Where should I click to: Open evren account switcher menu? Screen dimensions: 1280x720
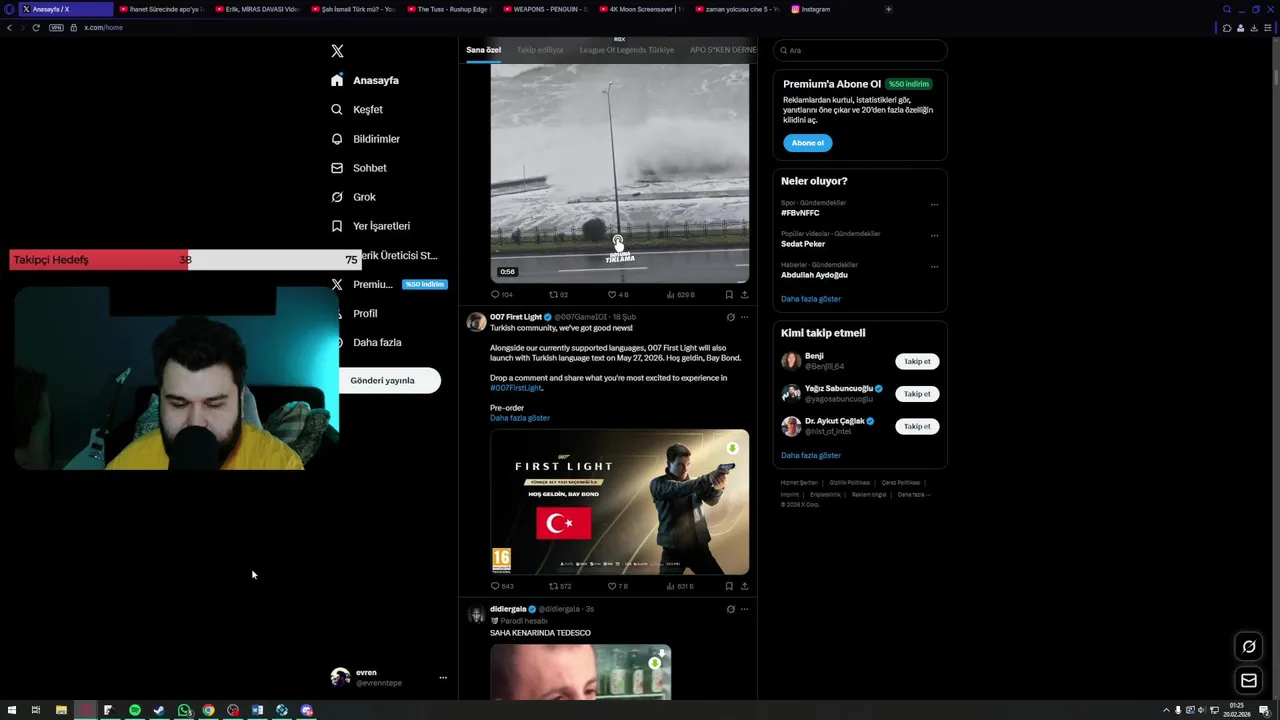(x=390, y=677)
